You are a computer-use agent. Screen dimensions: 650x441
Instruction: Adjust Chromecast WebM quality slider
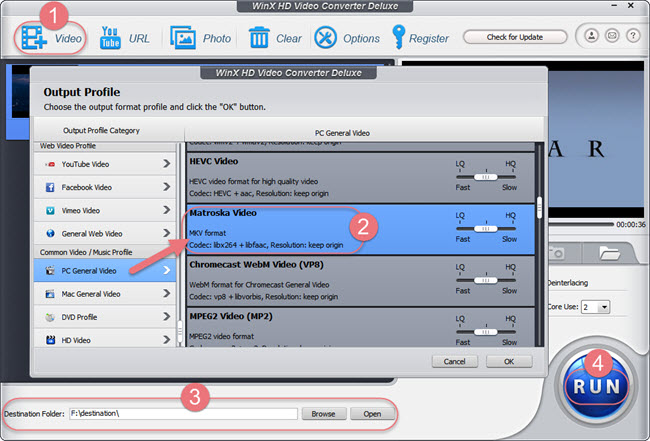coord(486,281)
